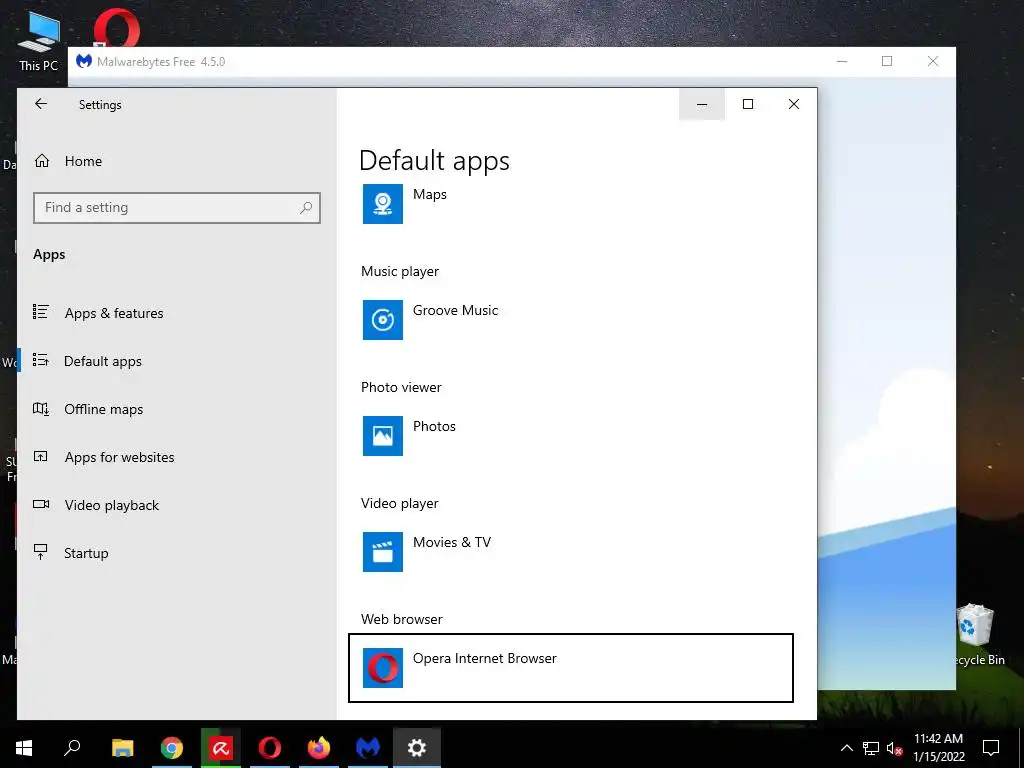The height and width of the screenshot is (768, 1024).
Task: Change default photo viewer Photos
Action: 571,436
